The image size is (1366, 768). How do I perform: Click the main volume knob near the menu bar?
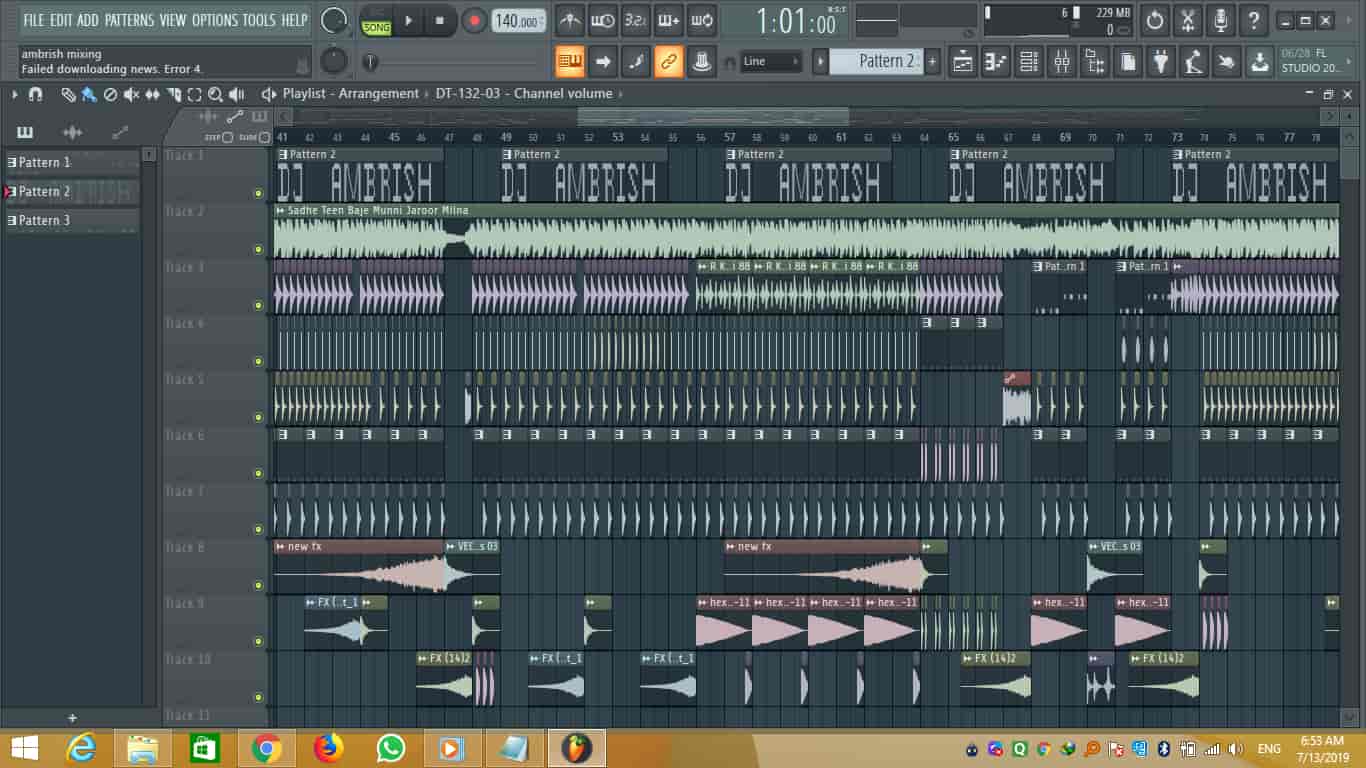pos(333,20)
